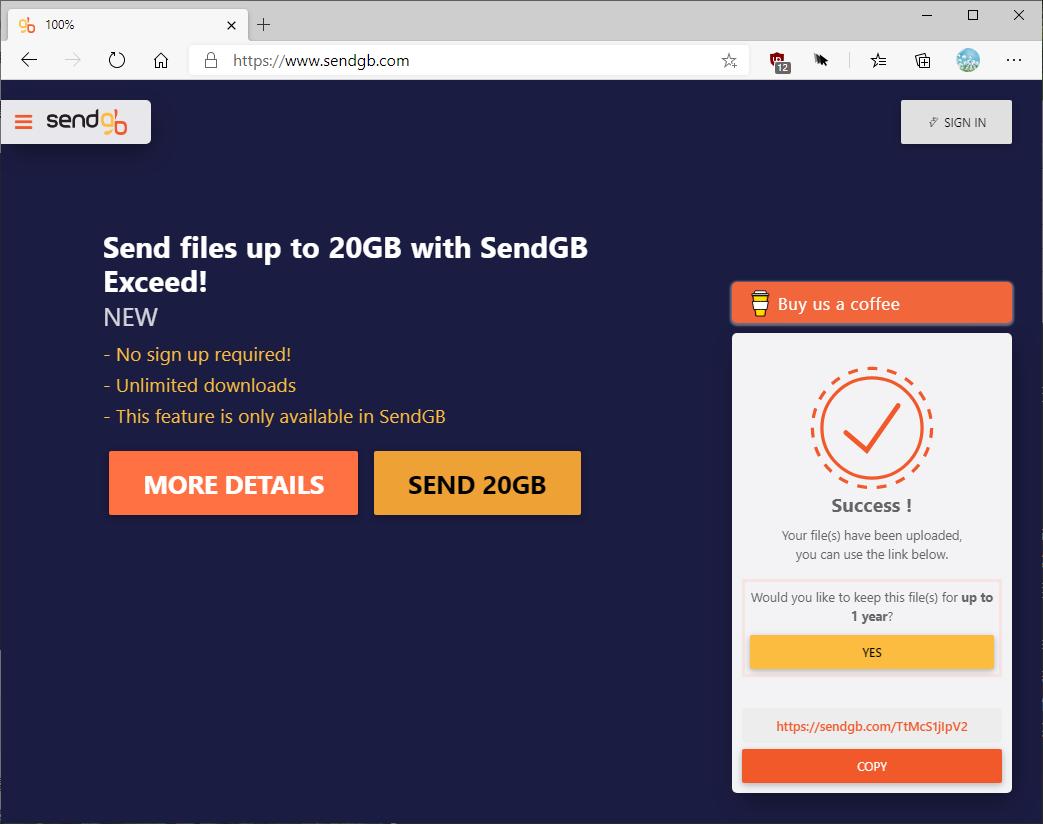Refresh the current page
This screenshot has width=1043, height=824.
pos(117,61)
